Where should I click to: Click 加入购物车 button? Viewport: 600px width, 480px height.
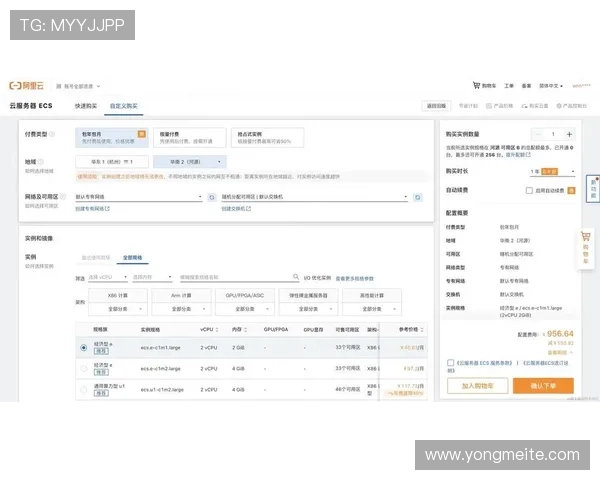pos(477,386)
